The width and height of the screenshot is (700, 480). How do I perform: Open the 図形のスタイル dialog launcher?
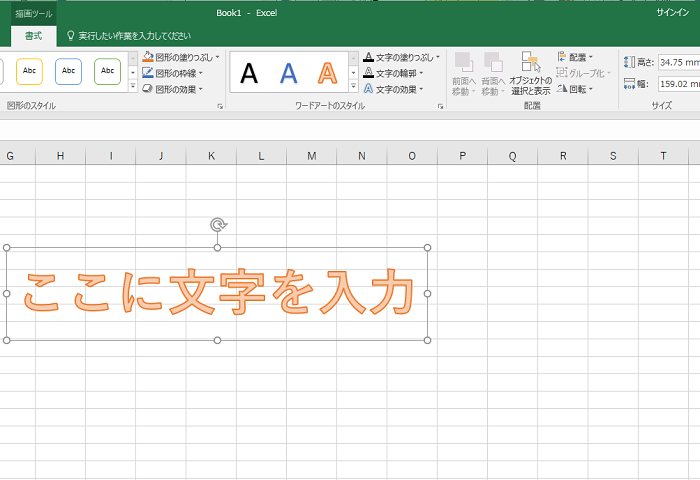click(219, 105)
